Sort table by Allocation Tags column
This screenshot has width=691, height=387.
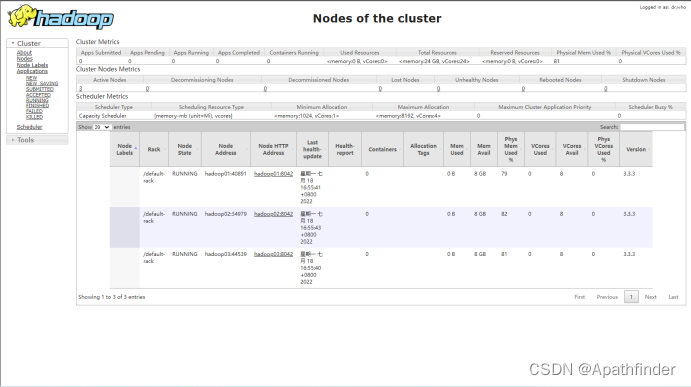423,149
